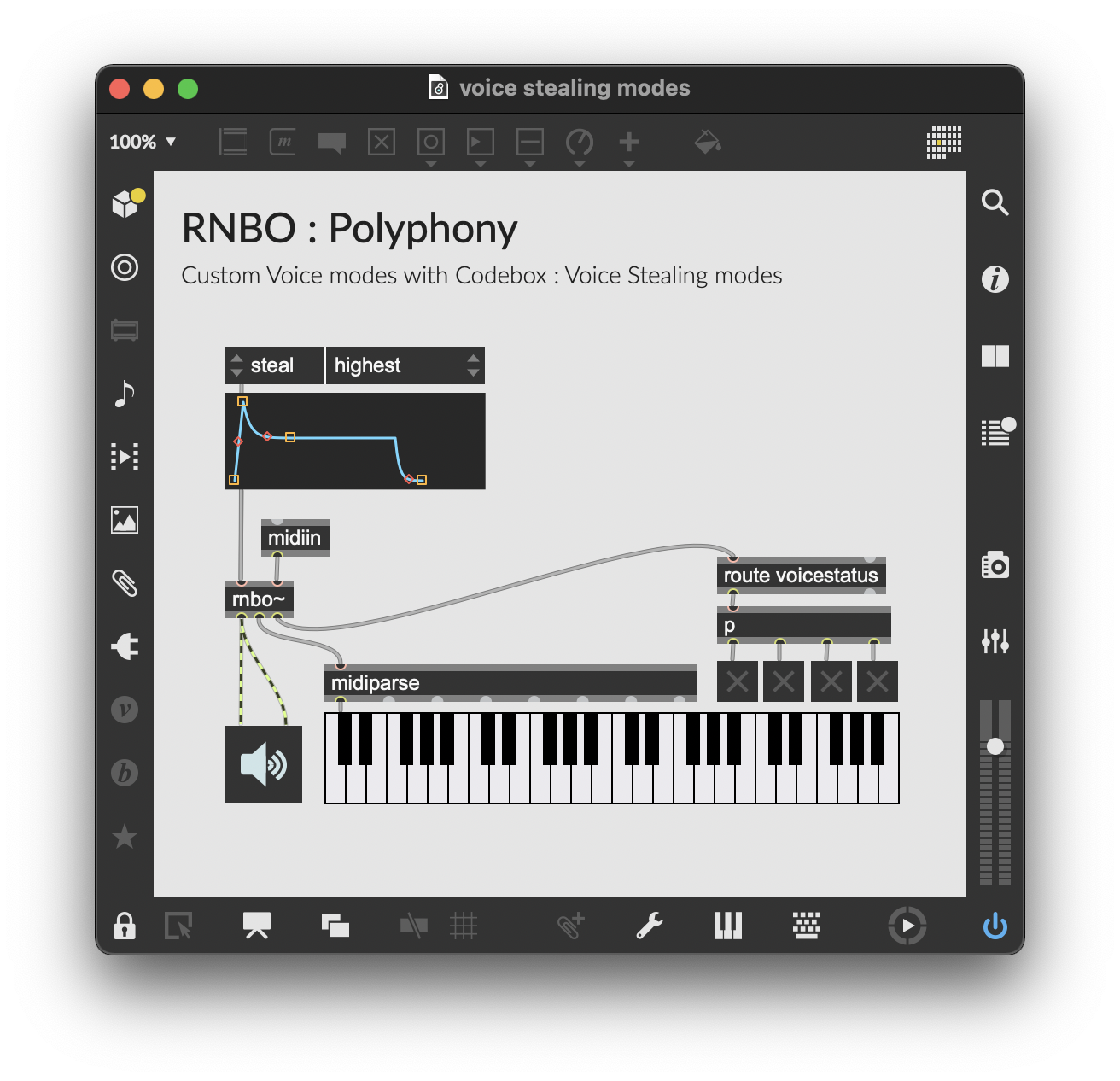Open the plus add-object menu
The width and height of the screenshot is (1120, 1081).
point(629,142)
